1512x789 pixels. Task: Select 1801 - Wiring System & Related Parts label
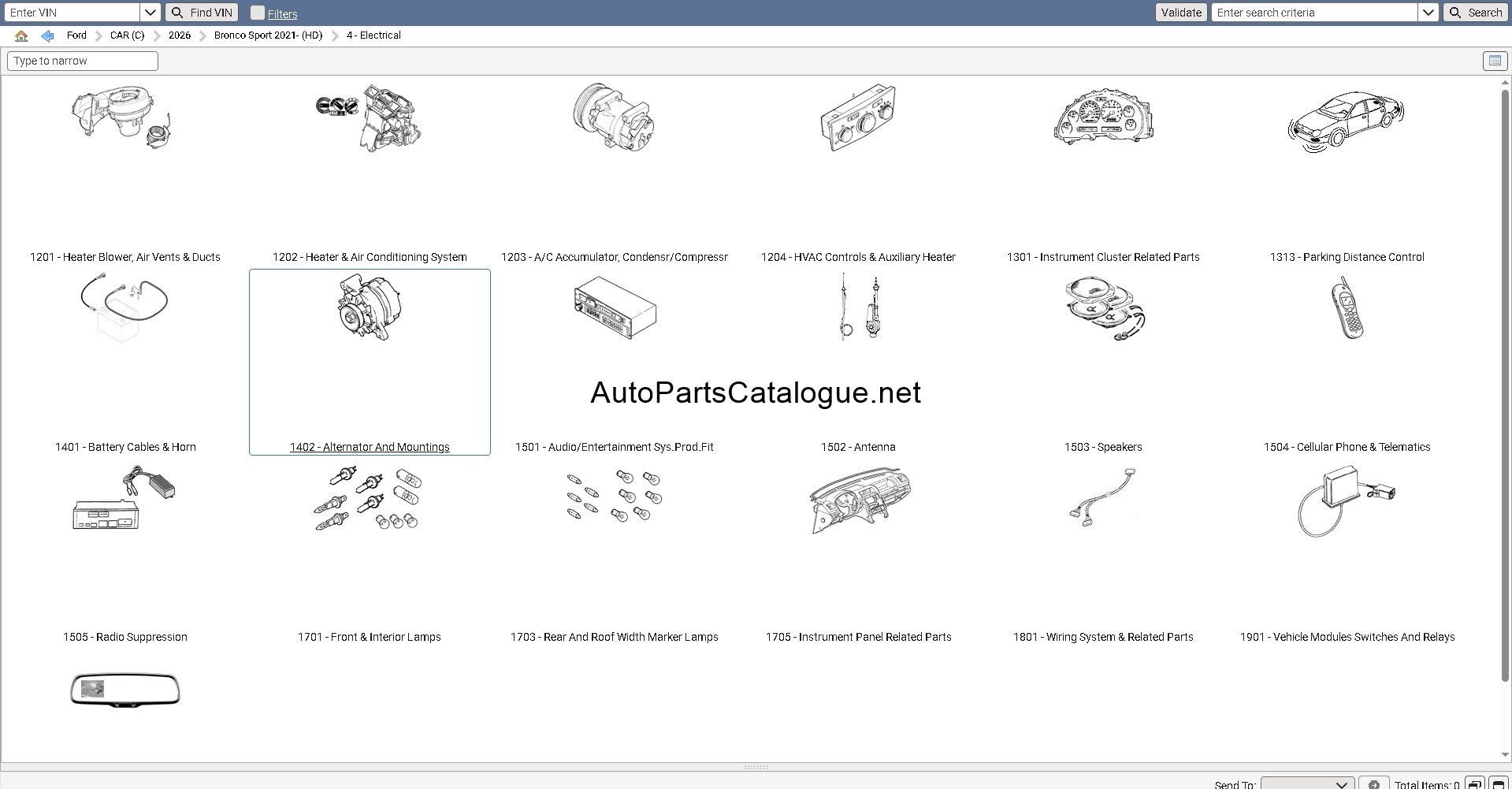point(1103,637)
